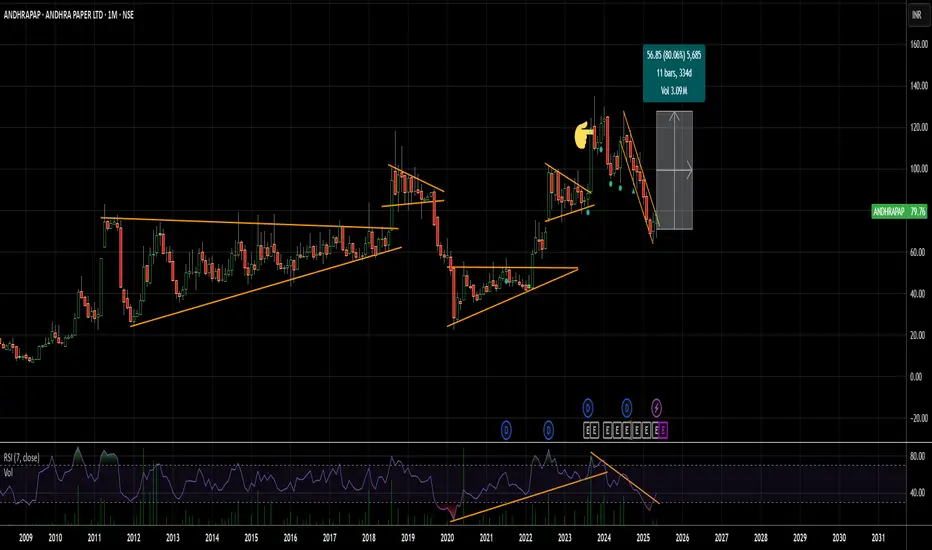Click the 160.00 price axis label

[918, 45]
